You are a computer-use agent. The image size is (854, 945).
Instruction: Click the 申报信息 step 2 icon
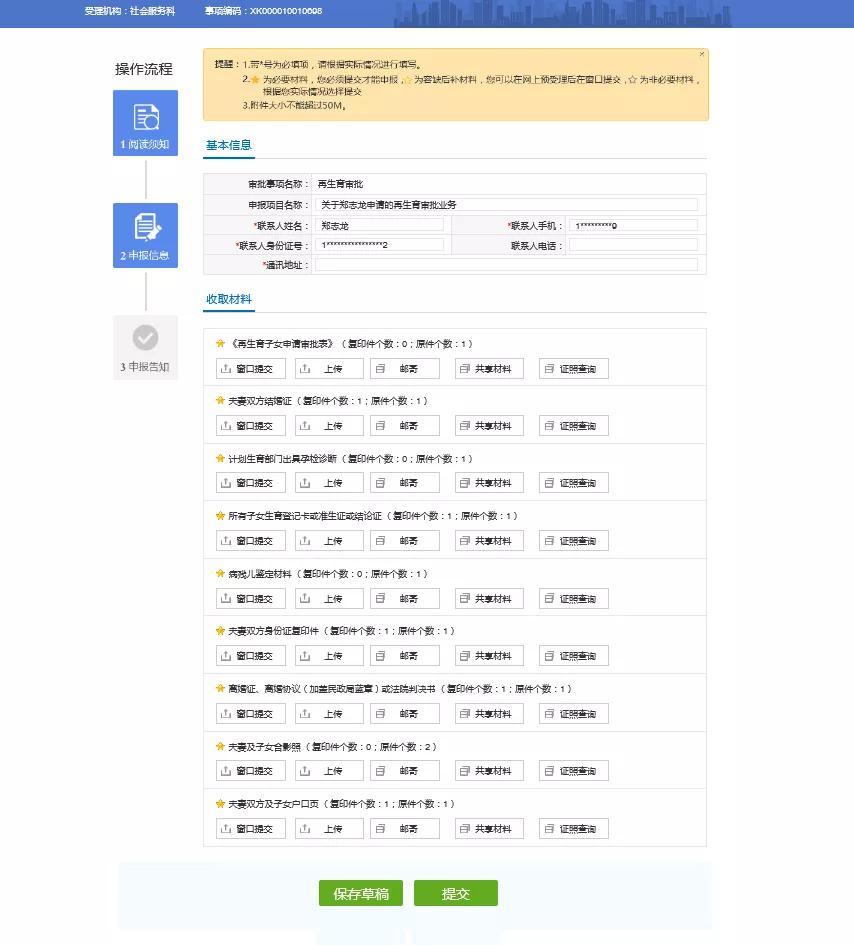tap(146, 228)
